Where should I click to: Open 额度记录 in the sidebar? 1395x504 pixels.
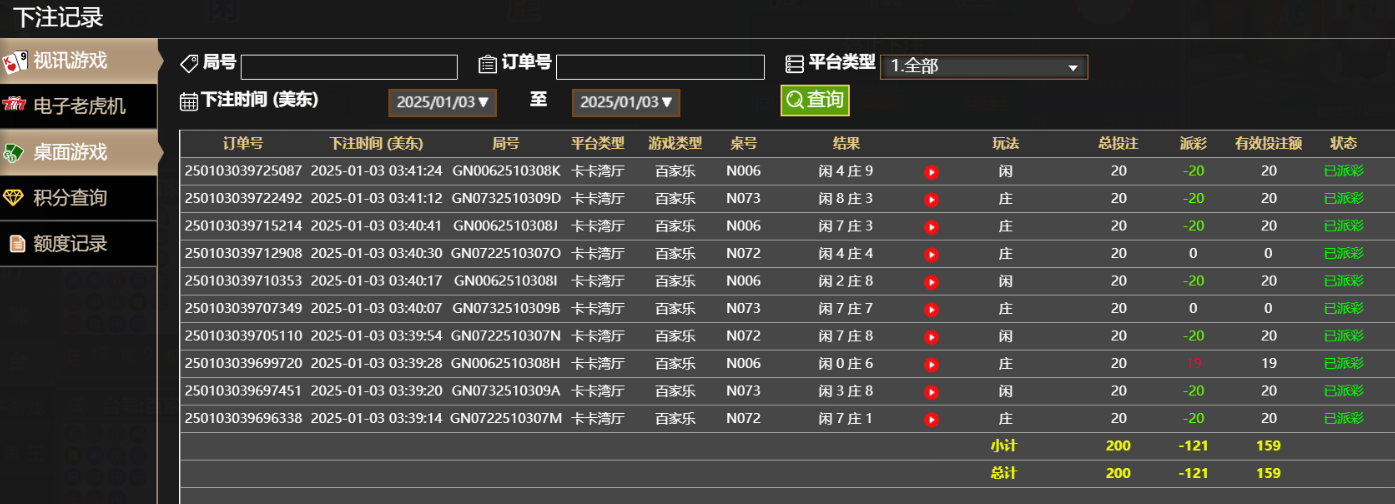point(78,244)
